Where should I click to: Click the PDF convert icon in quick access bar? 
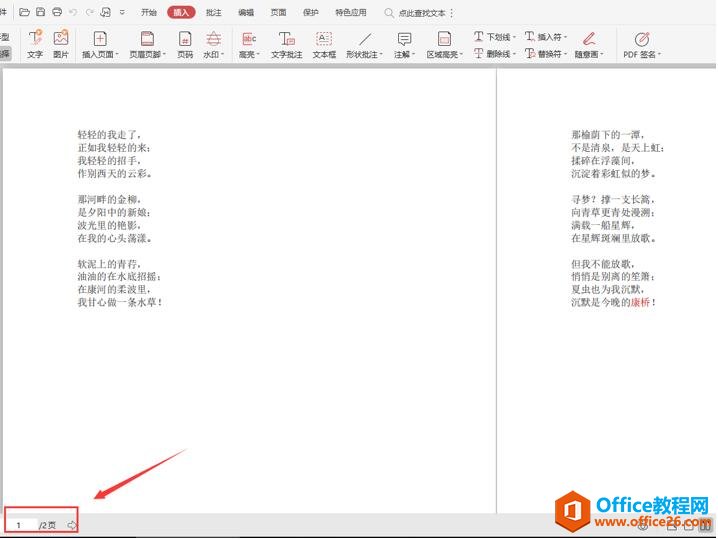[106, 12]
